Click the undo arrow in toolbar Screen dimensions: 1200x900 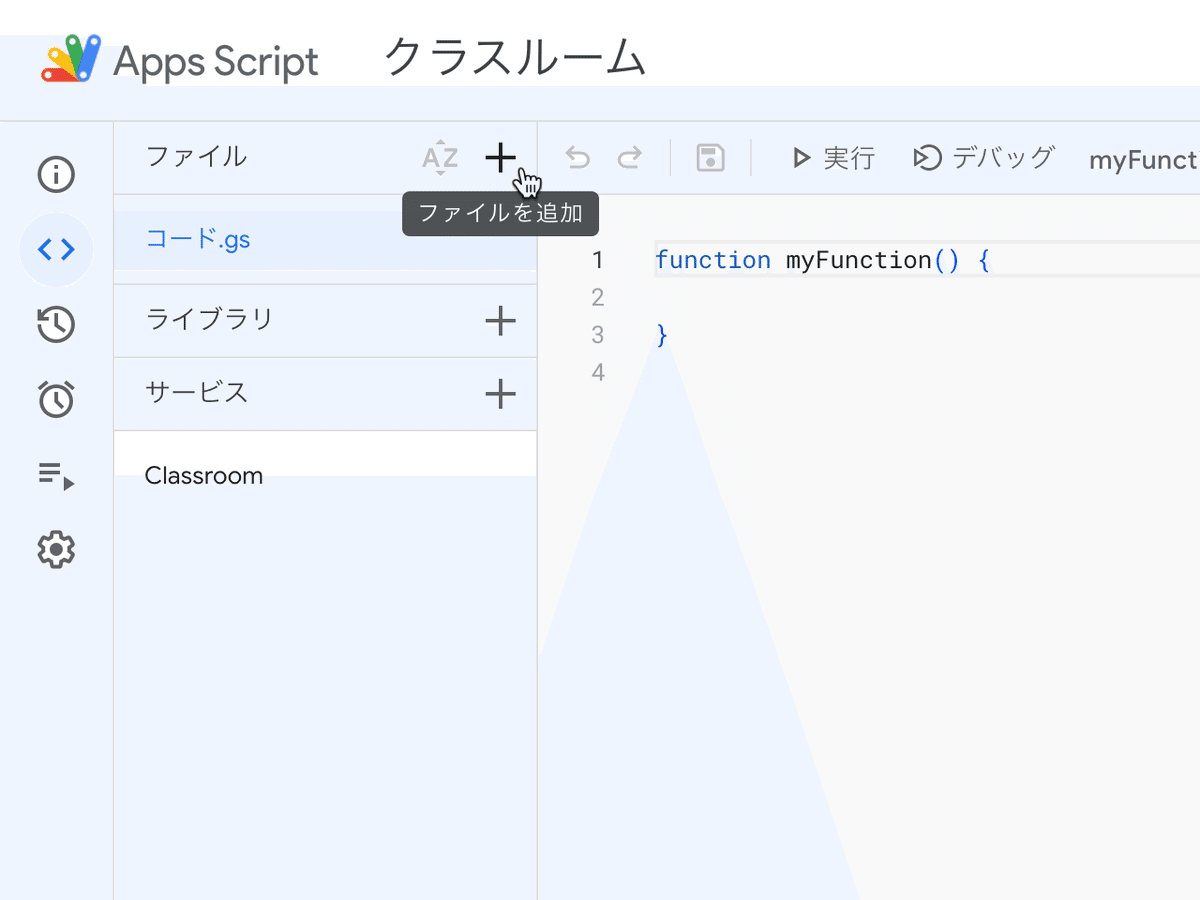click(x=577, y=158)
